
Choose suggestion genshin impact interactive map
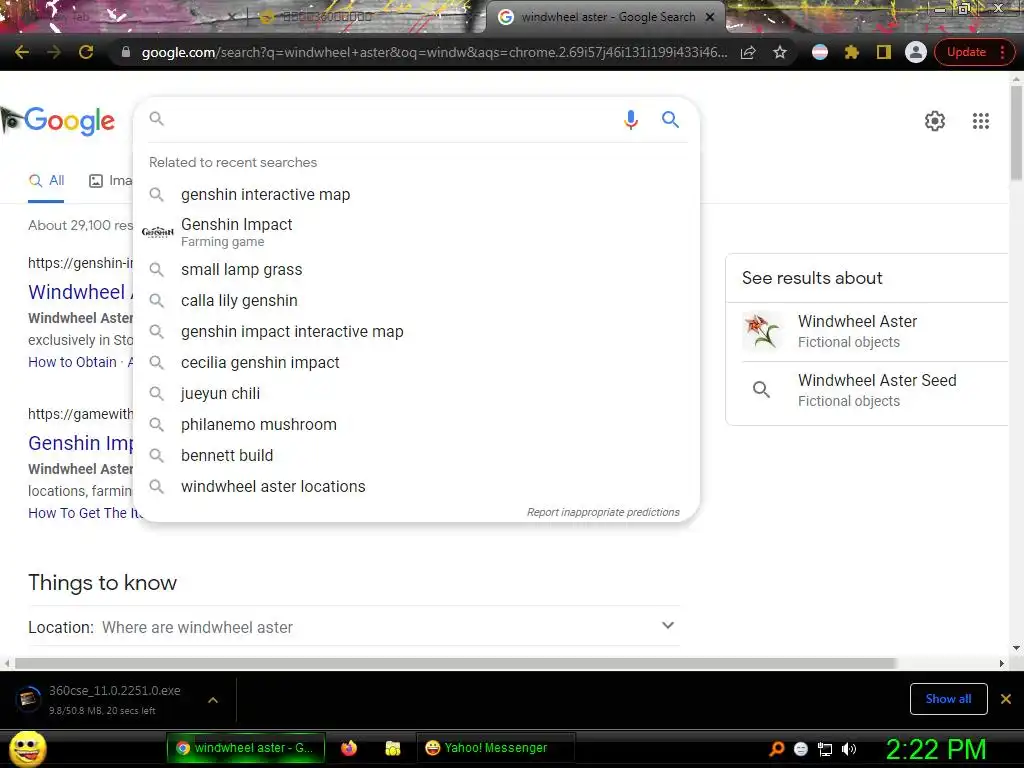[x=416, y=332]
